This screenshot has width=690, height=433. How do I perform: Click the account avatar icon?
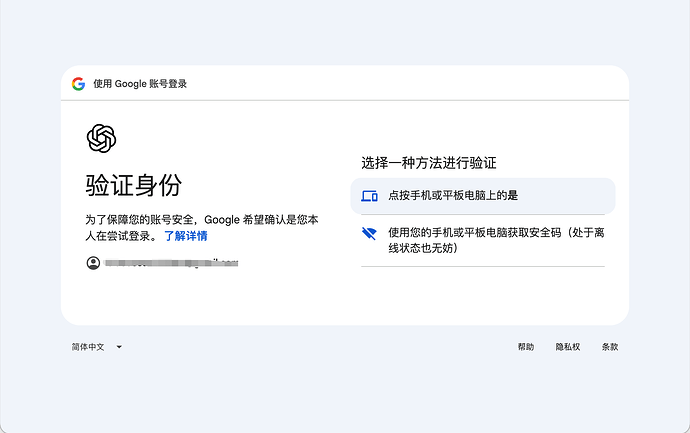93,263
